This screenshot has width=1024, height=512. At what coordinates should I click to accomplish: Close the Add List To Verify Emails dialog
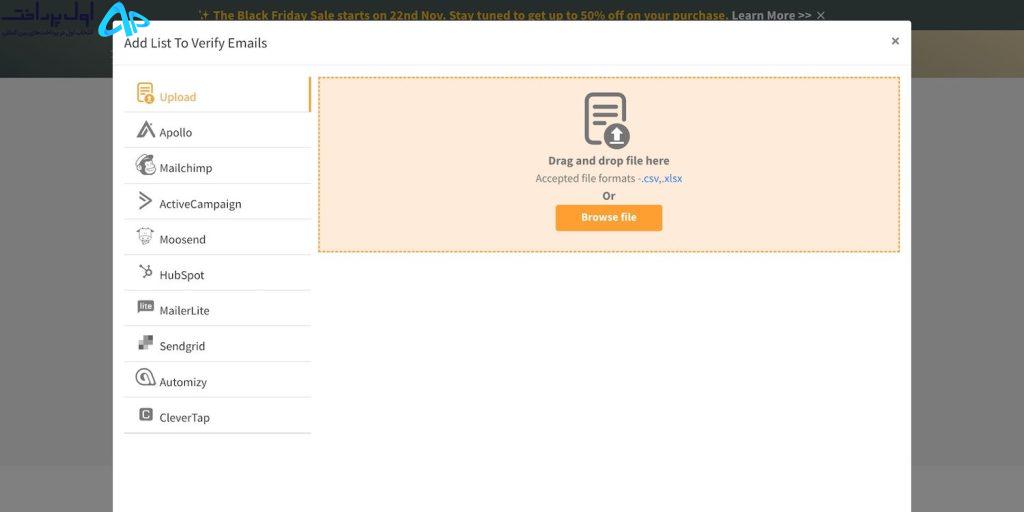click(895, 41)
